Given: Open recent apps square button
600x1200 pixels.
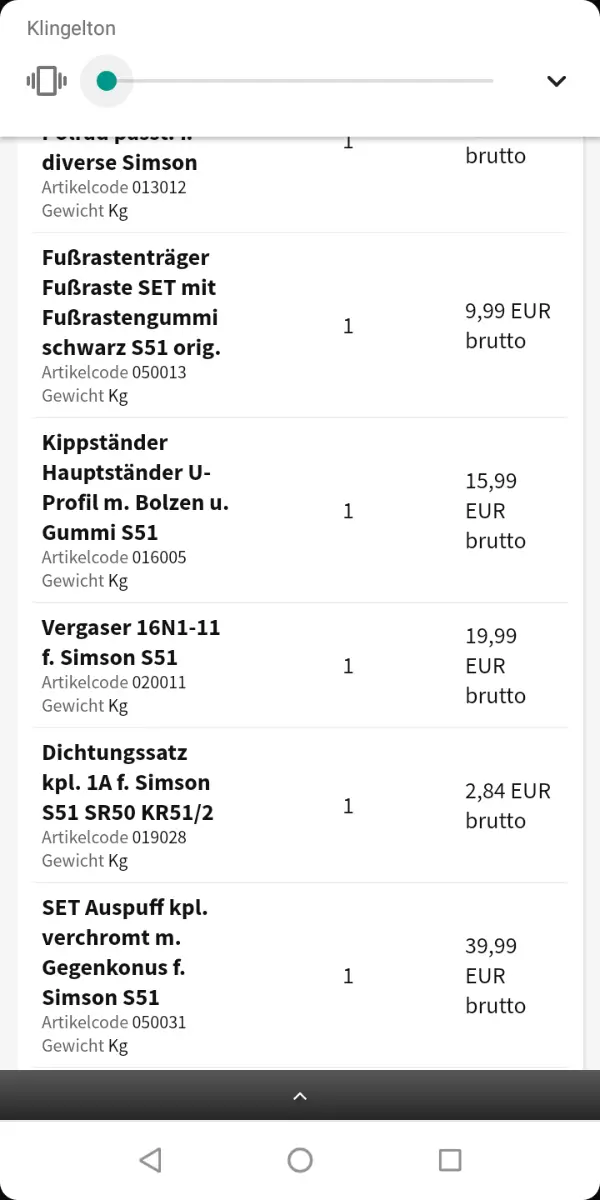Looking at the screenshot, I should pos(450,1160).
